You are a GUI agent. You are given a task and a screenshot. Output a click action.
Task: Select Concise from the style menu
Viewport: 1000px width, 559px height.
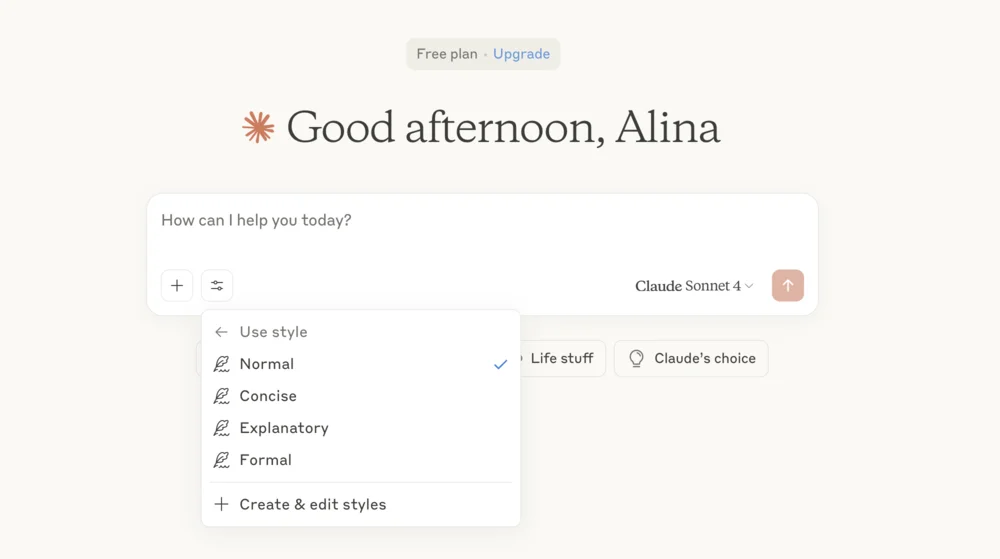tap(268, 396)
